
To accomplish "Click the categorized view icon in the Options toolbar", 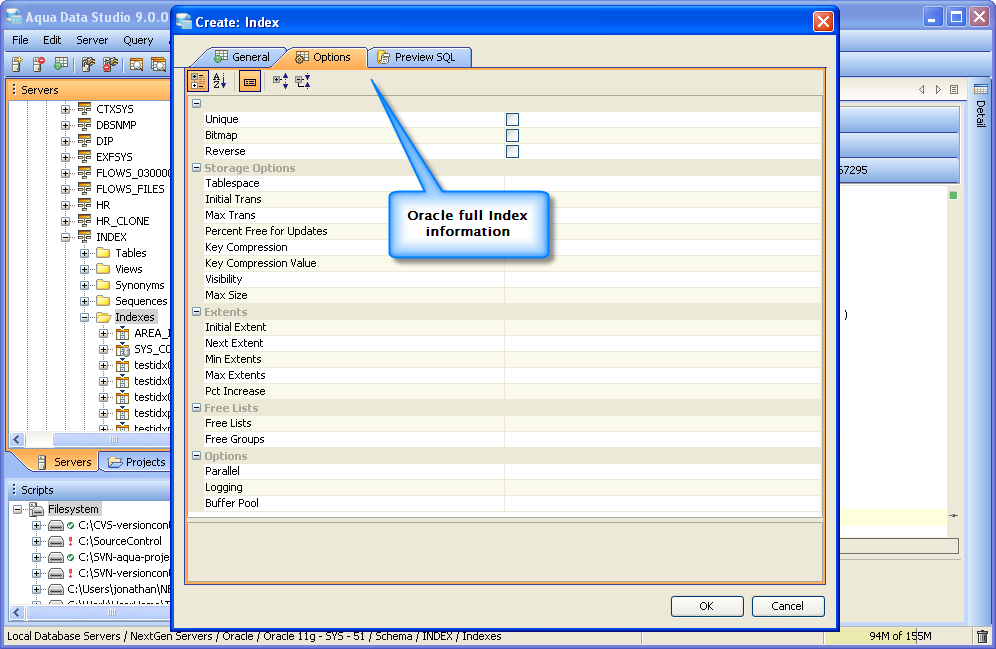I will pyautogui.click(x=198, y=81).
